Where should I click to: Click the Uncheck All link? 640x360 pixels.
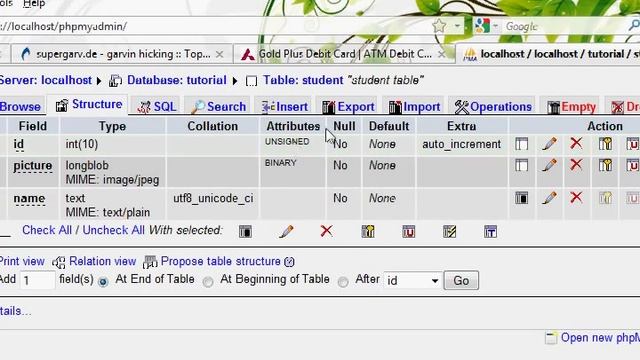coord(113,230)
